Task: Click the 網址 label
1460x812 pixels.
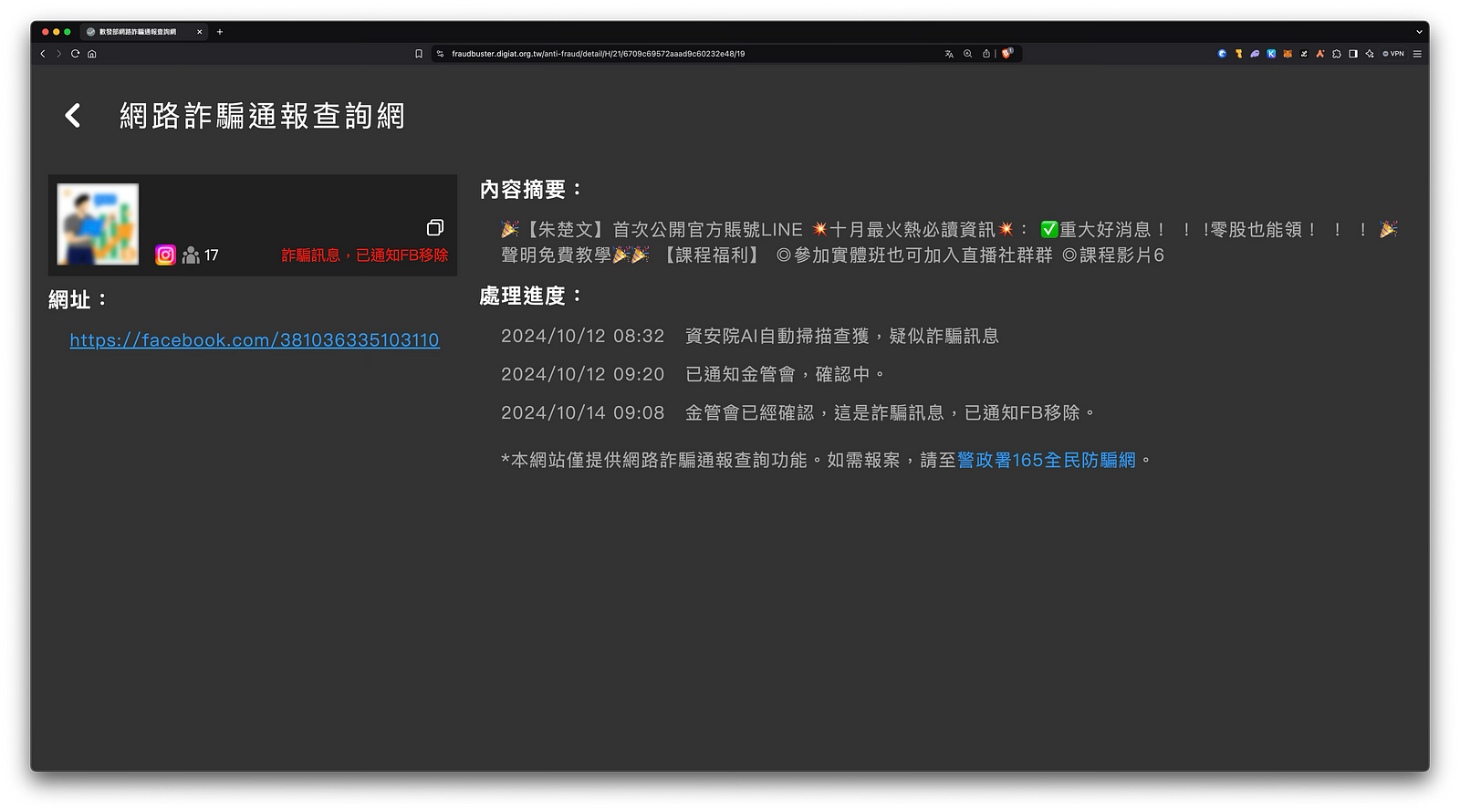Action: coord(78,300)
